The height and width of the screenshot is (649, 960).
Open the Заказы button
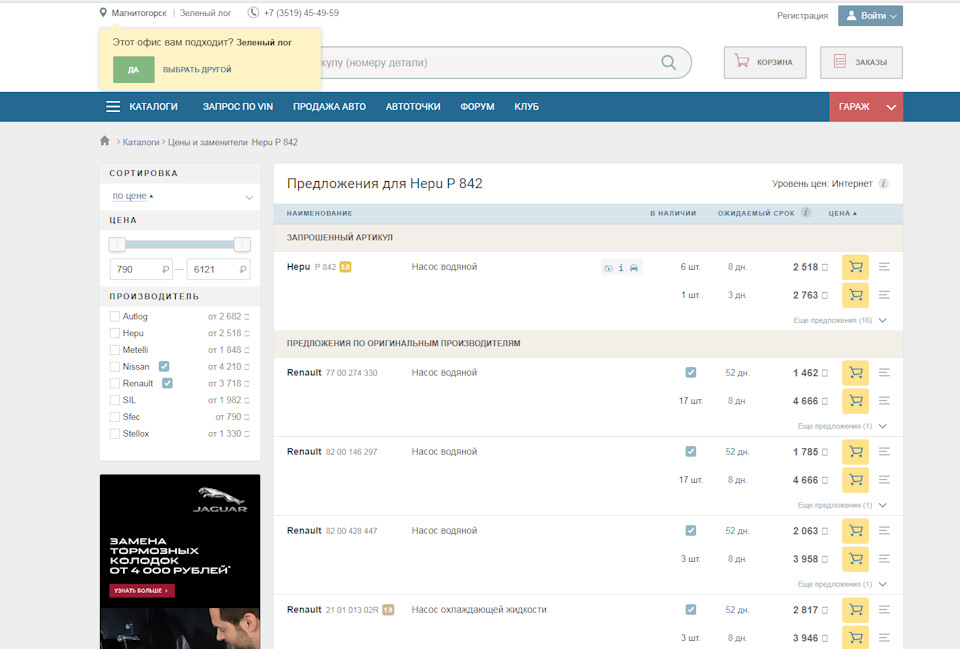[861, 62]
